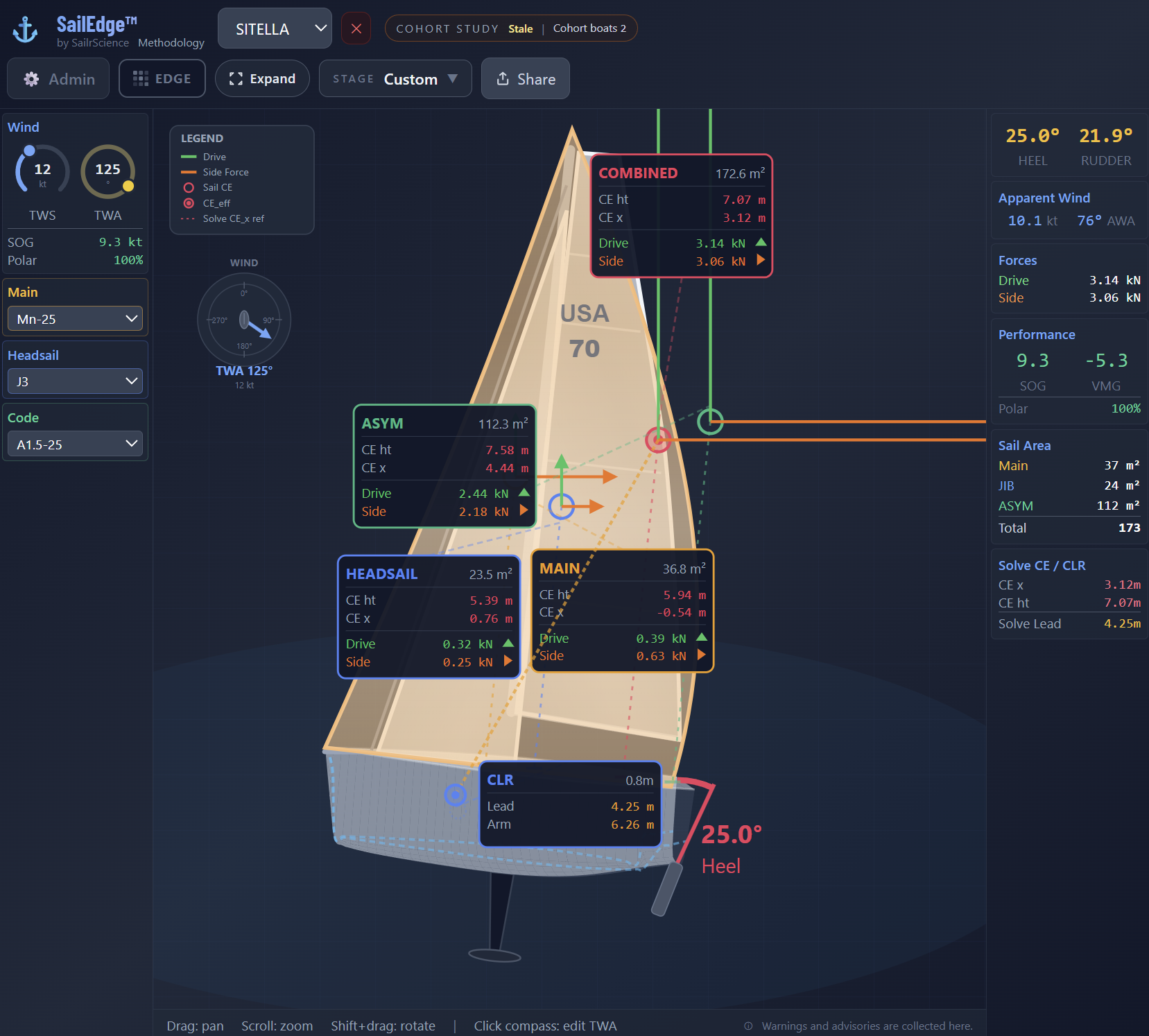
Task: Click the CLR card title
Action: [500, 779]
